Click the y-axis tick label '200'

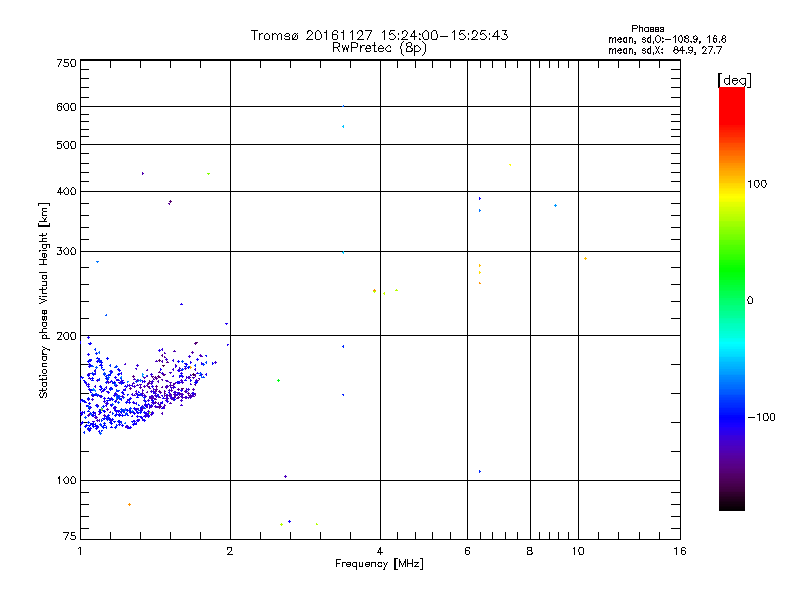(66, 336)
